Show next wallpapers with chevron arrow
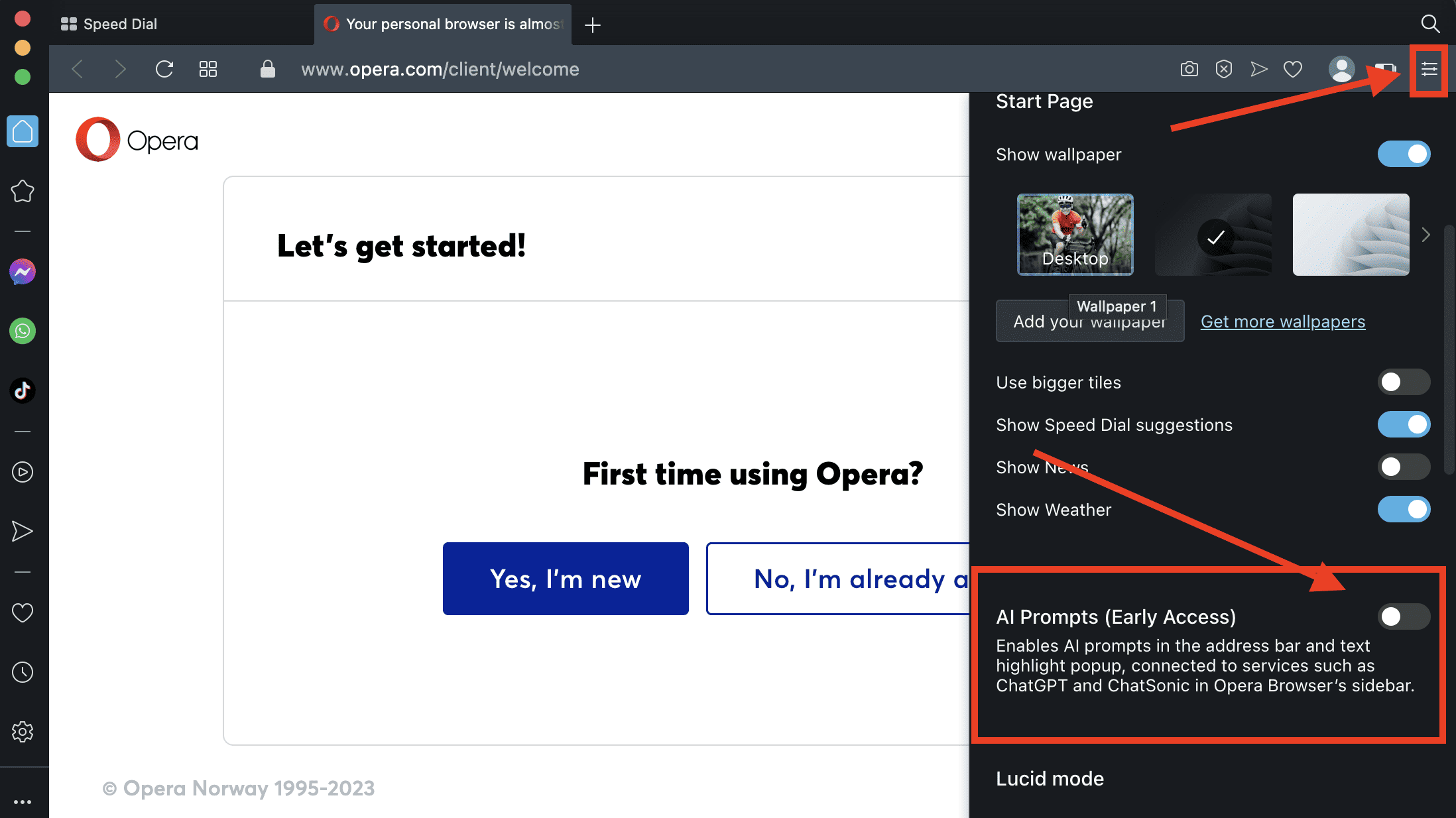The width and height of the screenshot is (1456, 818). tap(1426, 235)
